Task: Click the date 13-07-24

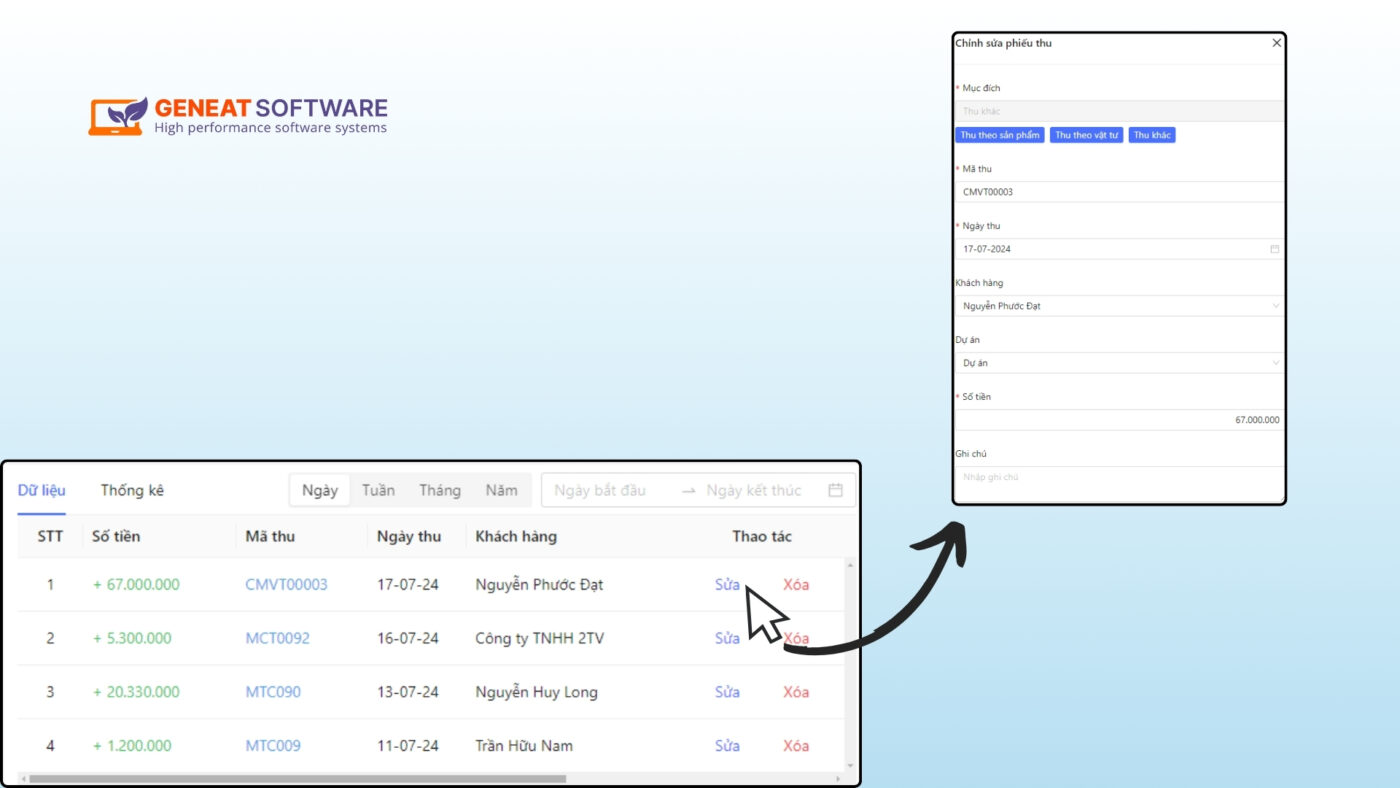Action: pyautogui.click(x=407, y=692)
